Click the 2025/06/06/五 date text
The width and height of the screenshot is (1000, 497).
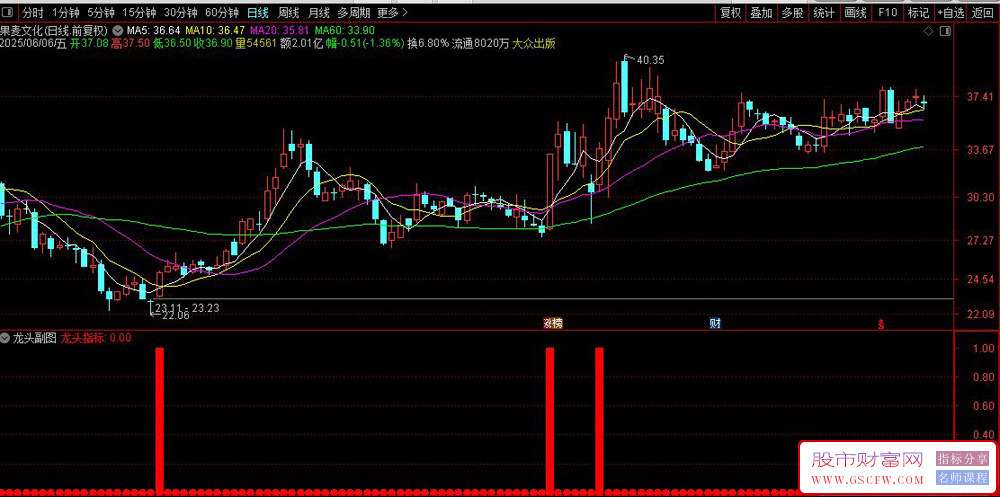[33, 43]
